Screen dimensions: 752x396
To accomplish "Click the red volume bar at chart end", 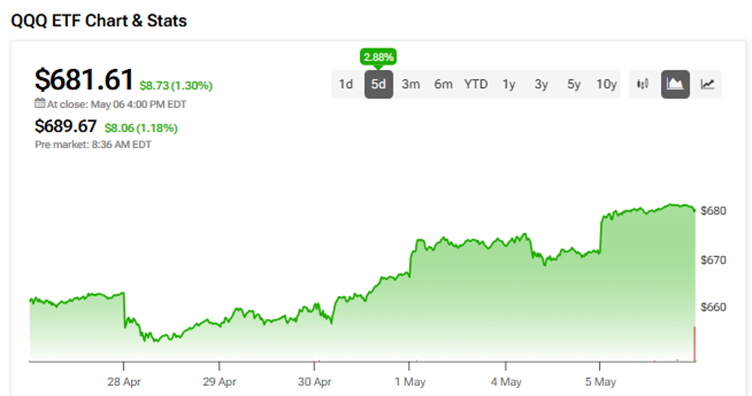I will point(694,344).
